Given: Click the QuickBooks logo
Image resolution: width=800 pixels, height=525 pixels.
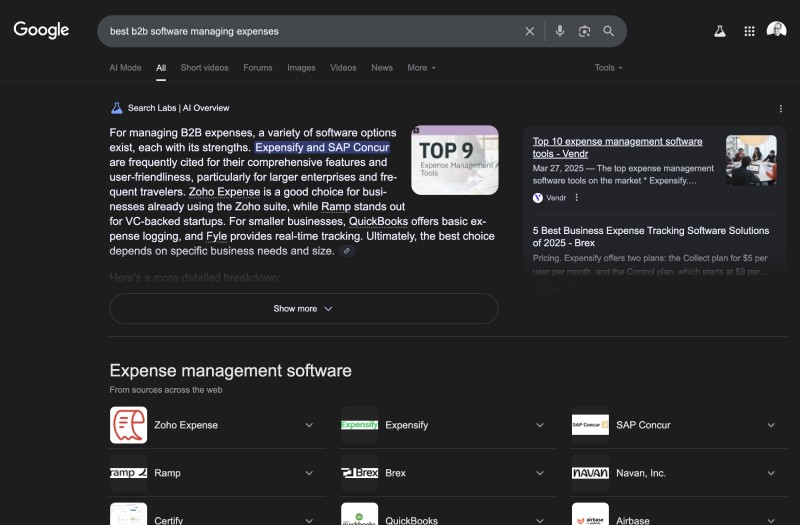Looking at the screenshot, I should tap(360, 514).
